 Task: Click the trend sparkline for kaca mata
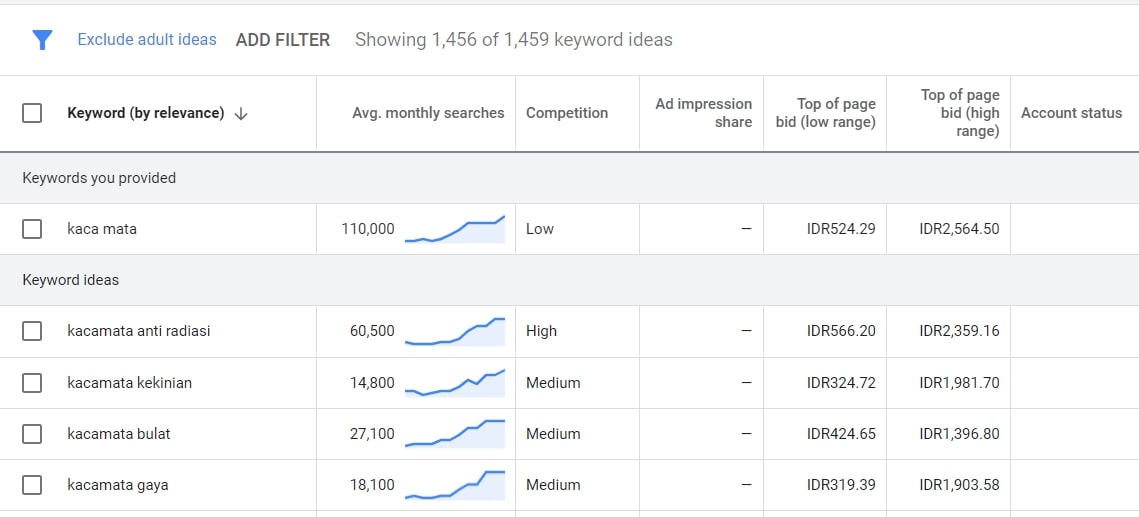pyautogui.click(x=455, y=229)
